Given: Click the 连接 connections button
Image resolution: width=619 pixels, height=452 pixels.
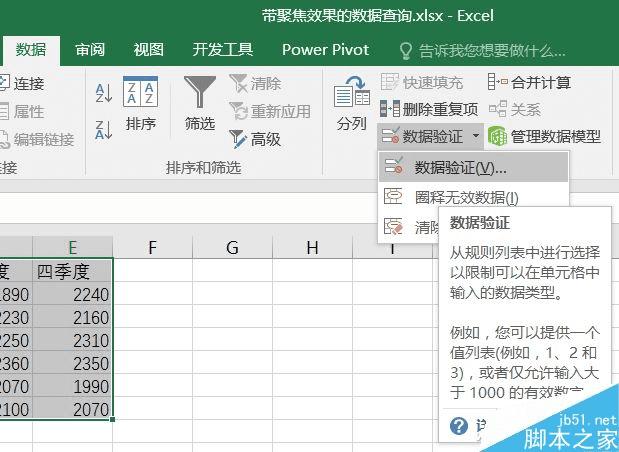Looking at the screenshot, I should [x=22, y=83].
